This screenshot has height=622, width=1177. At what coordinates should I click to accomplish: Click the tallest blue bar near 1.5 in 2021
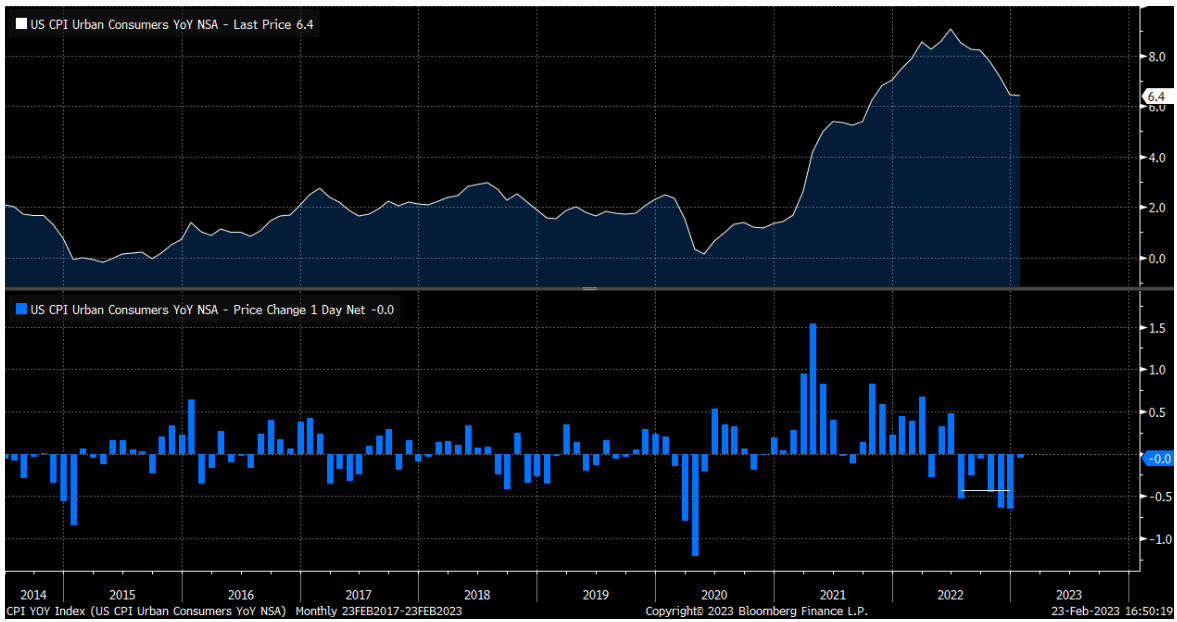[x=813, y=389]
